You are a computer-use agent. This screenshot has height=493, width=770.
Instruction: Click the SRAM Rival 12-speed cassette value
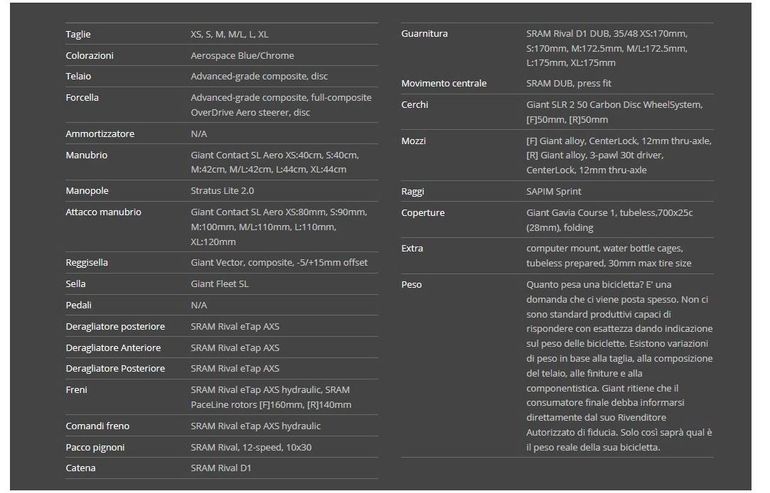pyautogui.click(x=250, y=447)
